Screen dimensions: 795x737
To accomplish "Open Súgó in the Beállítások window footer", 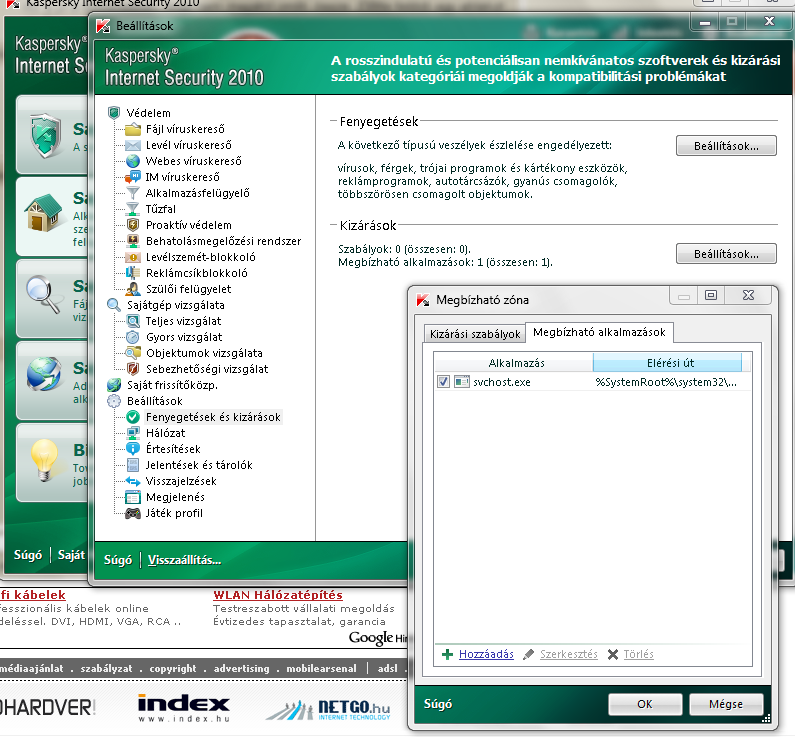I will 118,560.
